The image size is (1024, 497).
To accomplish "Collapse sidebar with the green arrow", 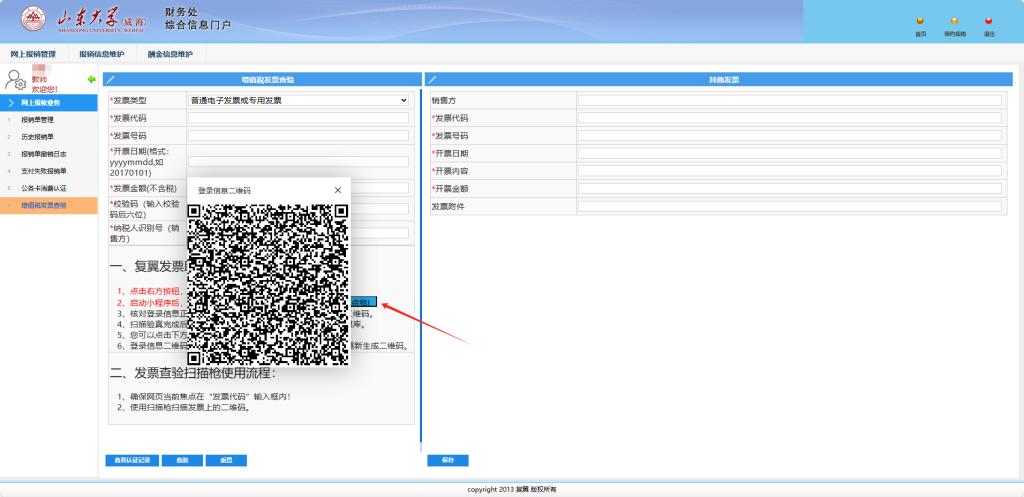I will 91,79.
